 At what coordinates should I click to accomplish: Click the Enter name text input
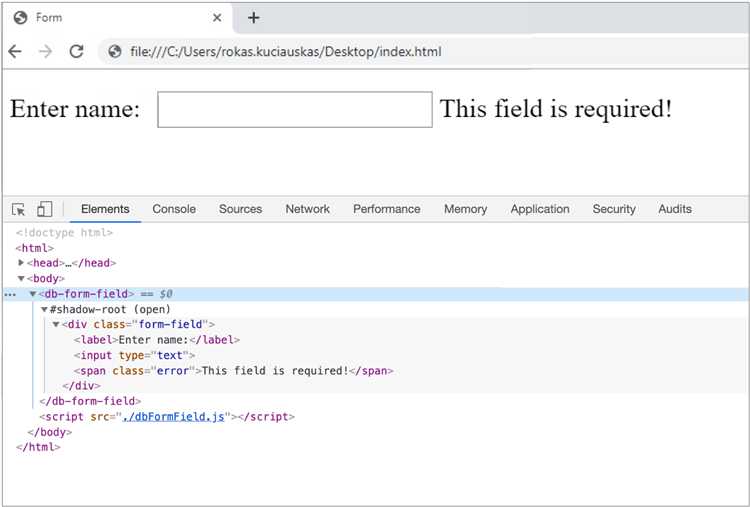295,110
